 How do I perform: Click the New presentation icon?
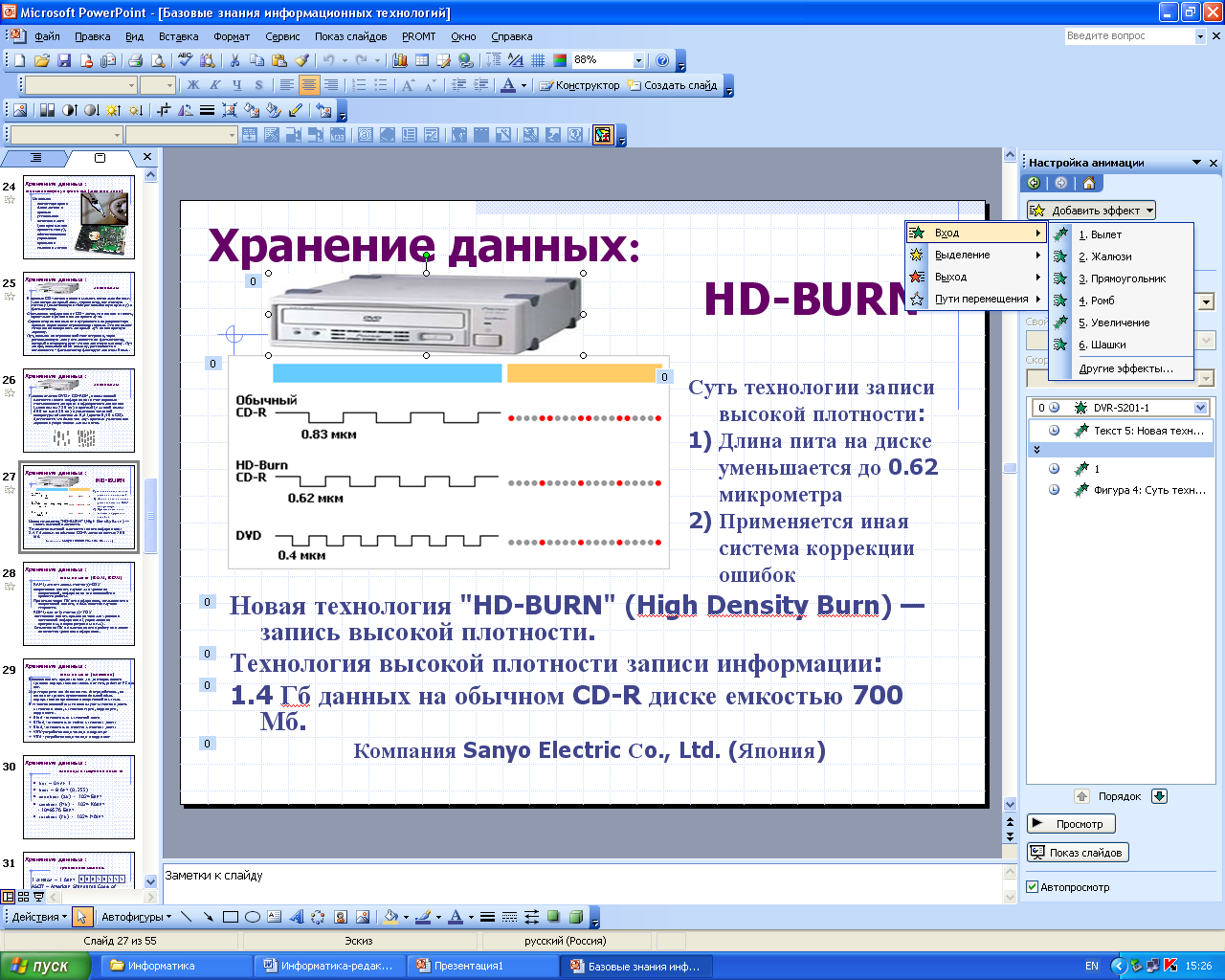pos(20,60)
